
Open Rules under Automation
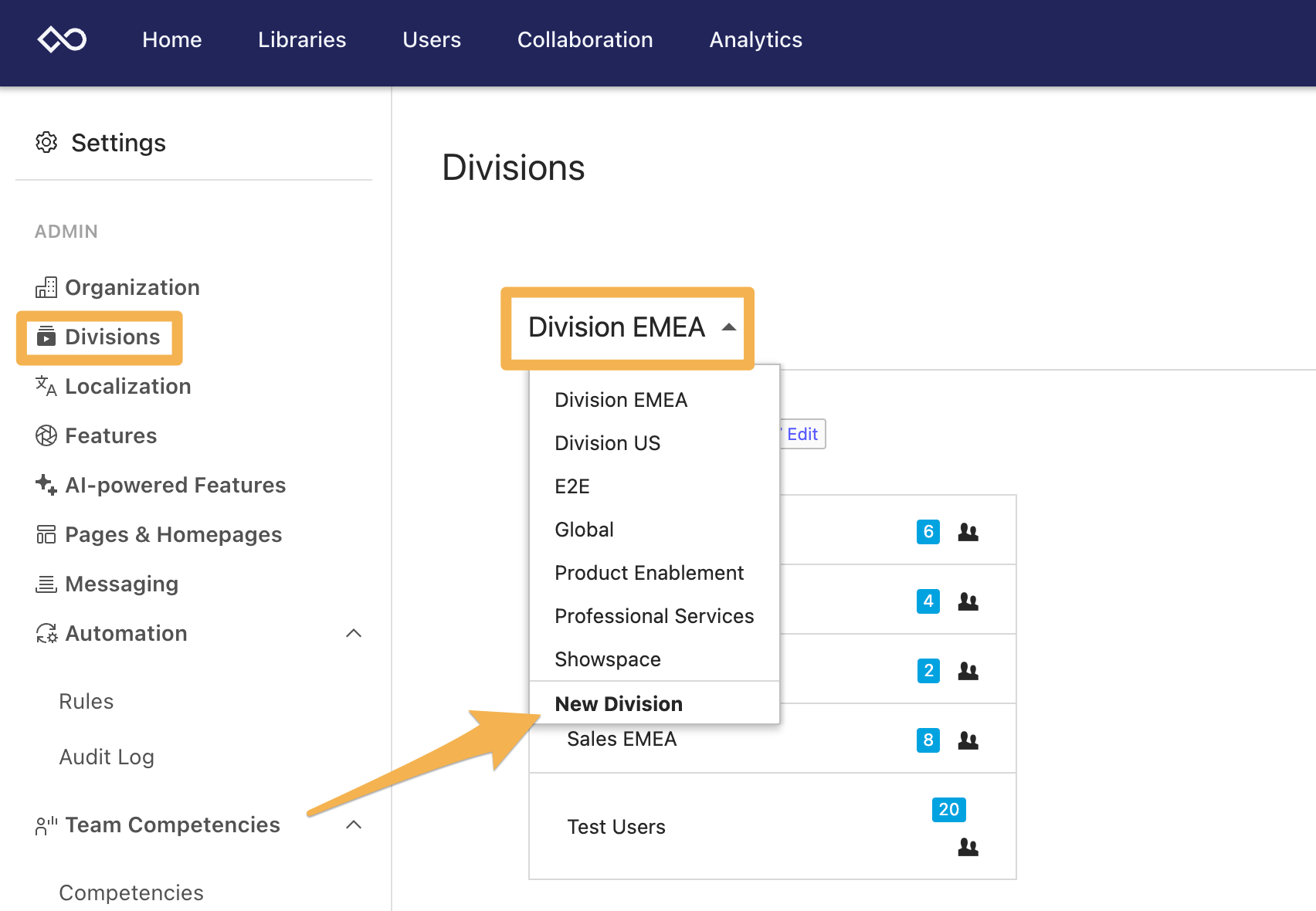click(86, 701)
